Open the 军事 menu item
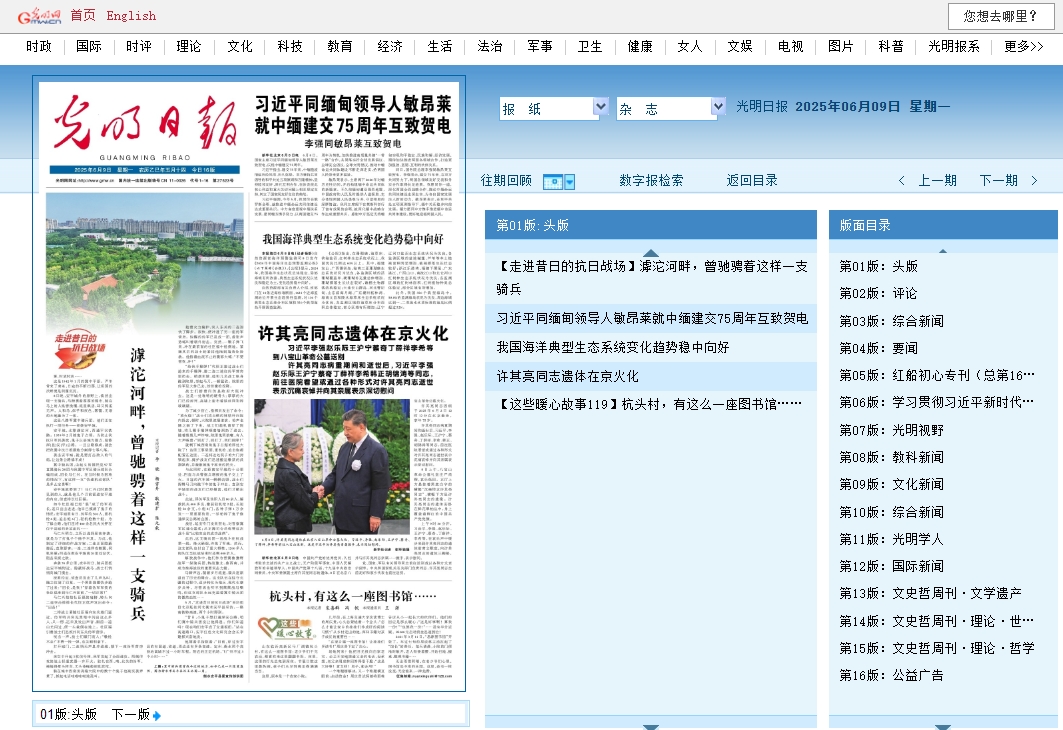The width and height of the screenshot is (1063, 730). [540, 46]
